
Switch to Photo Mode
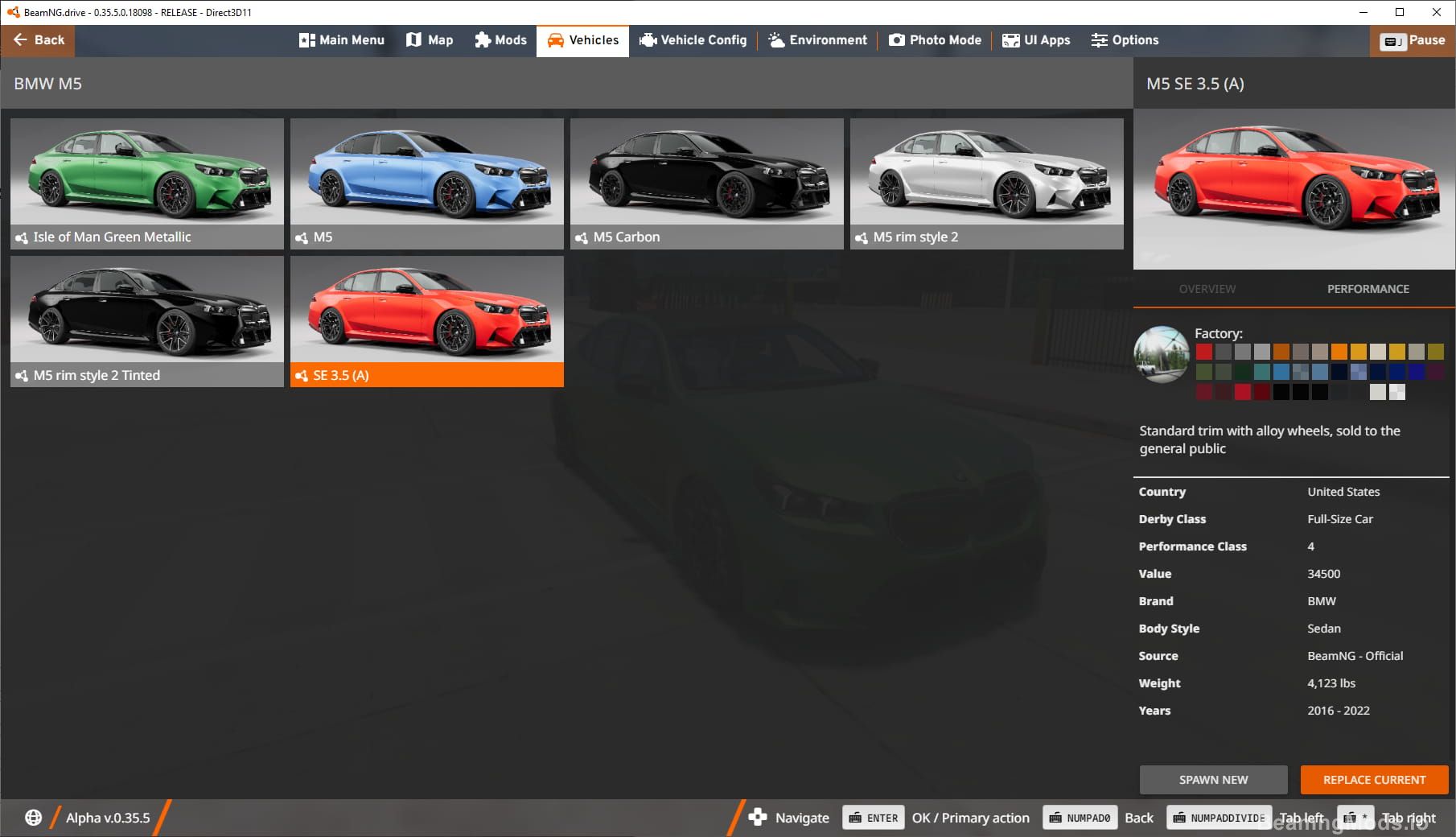tap(935, 40)
